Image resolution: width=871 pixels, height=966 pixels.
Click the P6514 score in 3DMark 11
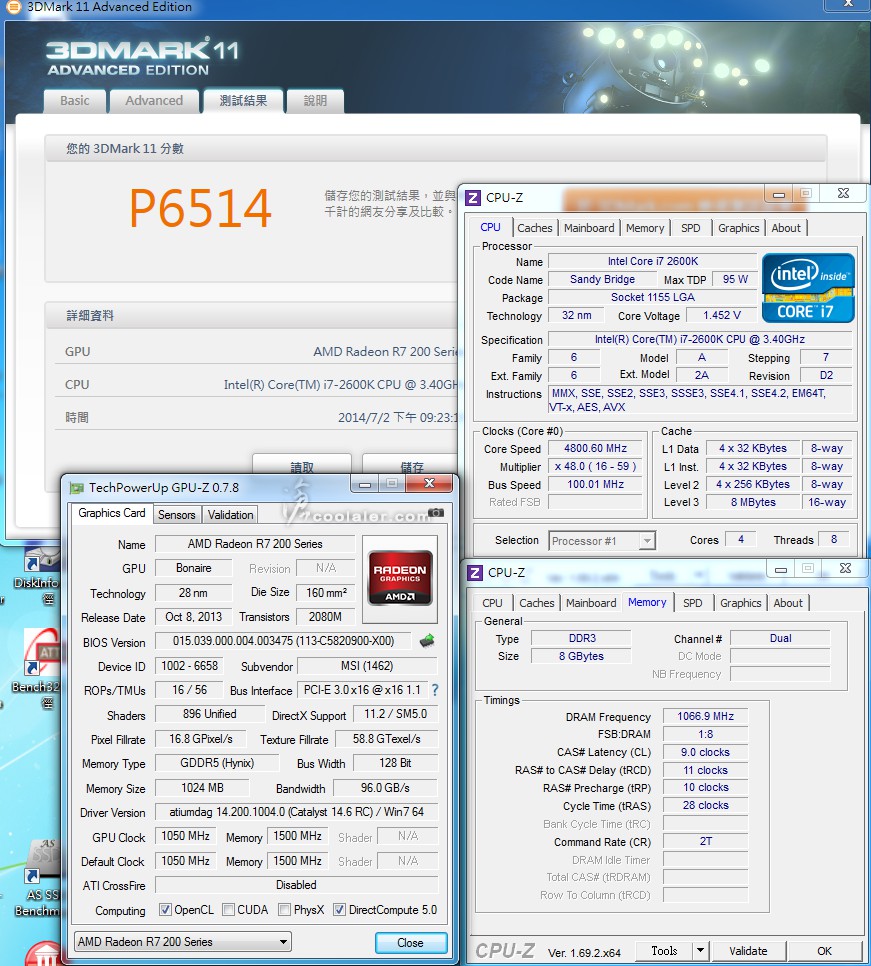(200, 208)
